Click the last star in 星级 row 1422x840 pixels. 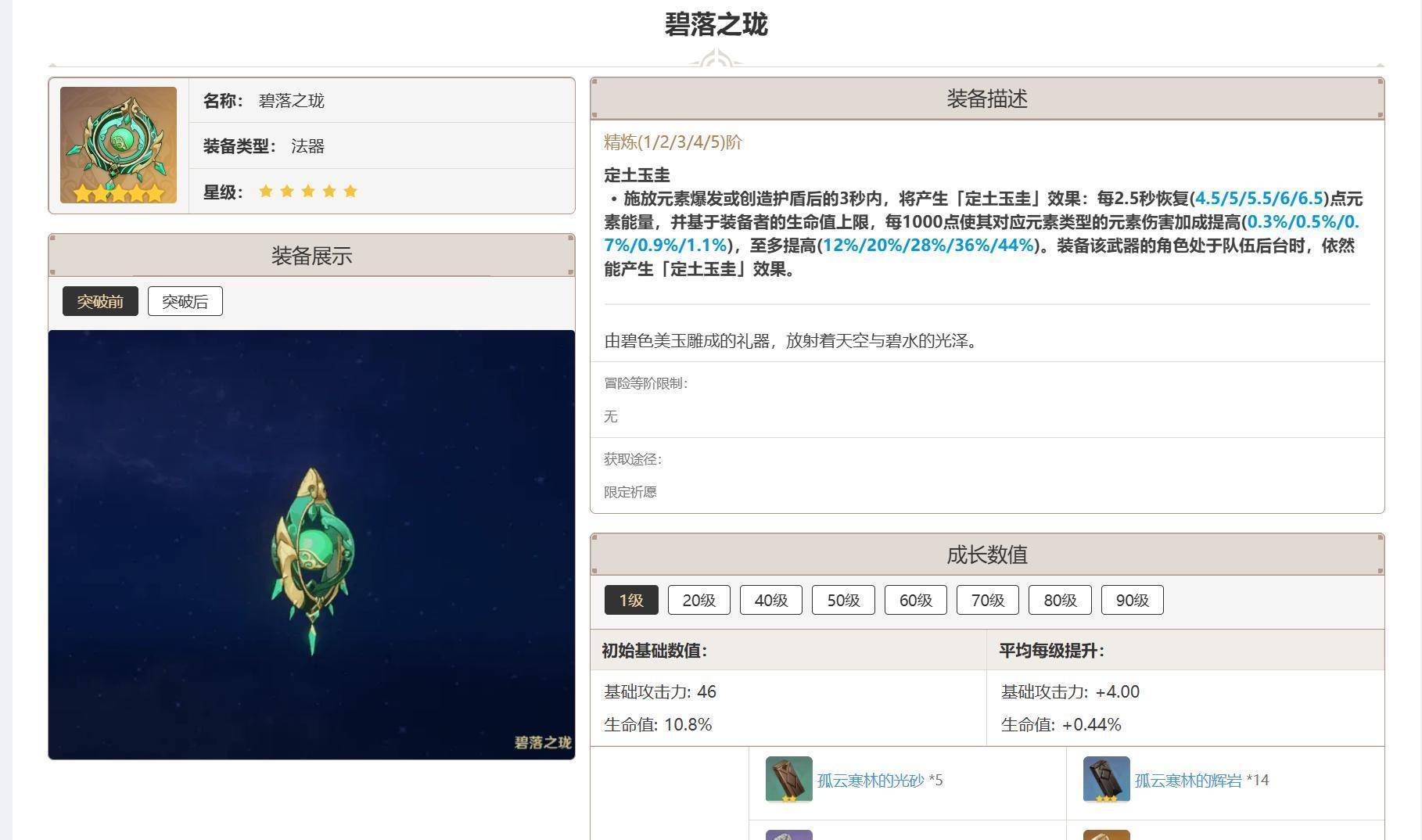pyautogui.click(x=350, y=192)
